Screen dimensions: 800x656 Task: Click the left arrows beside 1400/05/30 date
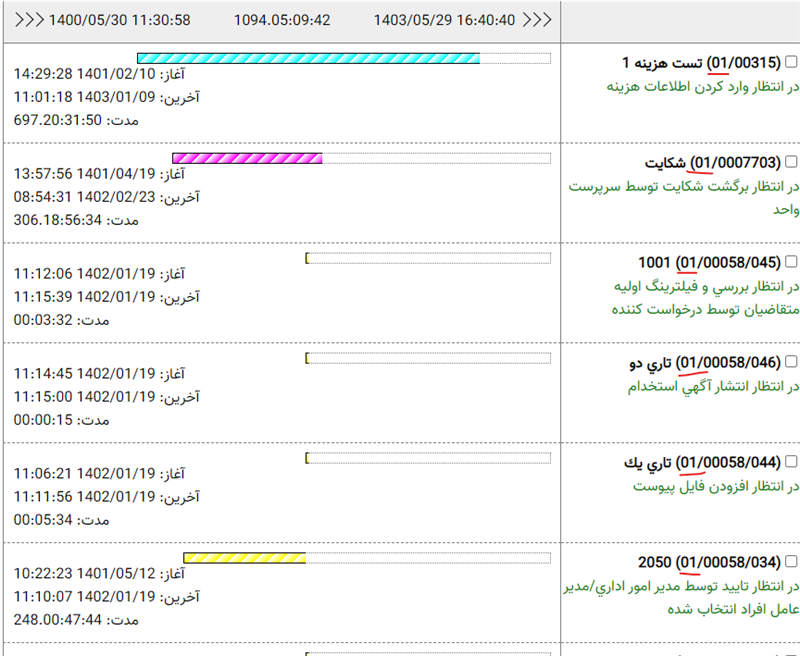(30, 20)
